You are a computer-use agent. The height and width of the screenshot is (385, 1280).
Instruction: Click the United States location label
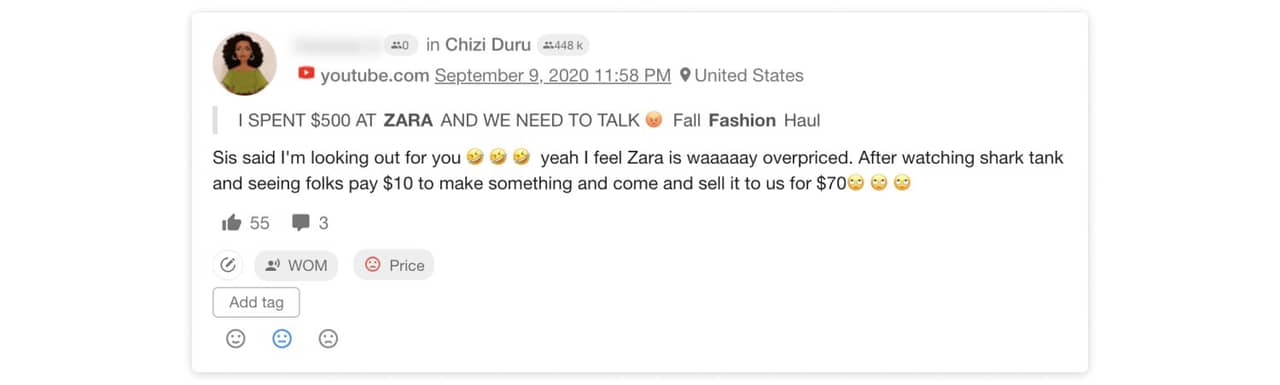749,75
